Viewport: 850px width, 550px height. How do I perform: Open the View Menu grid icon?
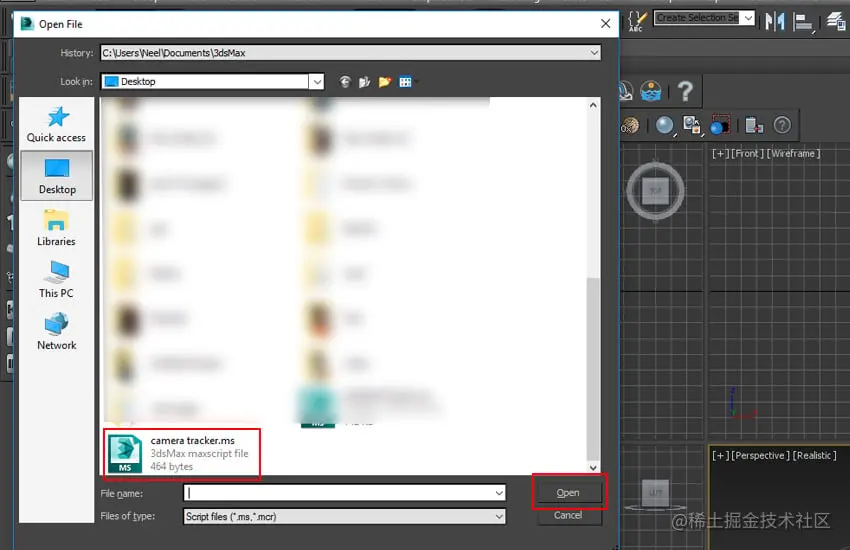[x=405, y=82]
